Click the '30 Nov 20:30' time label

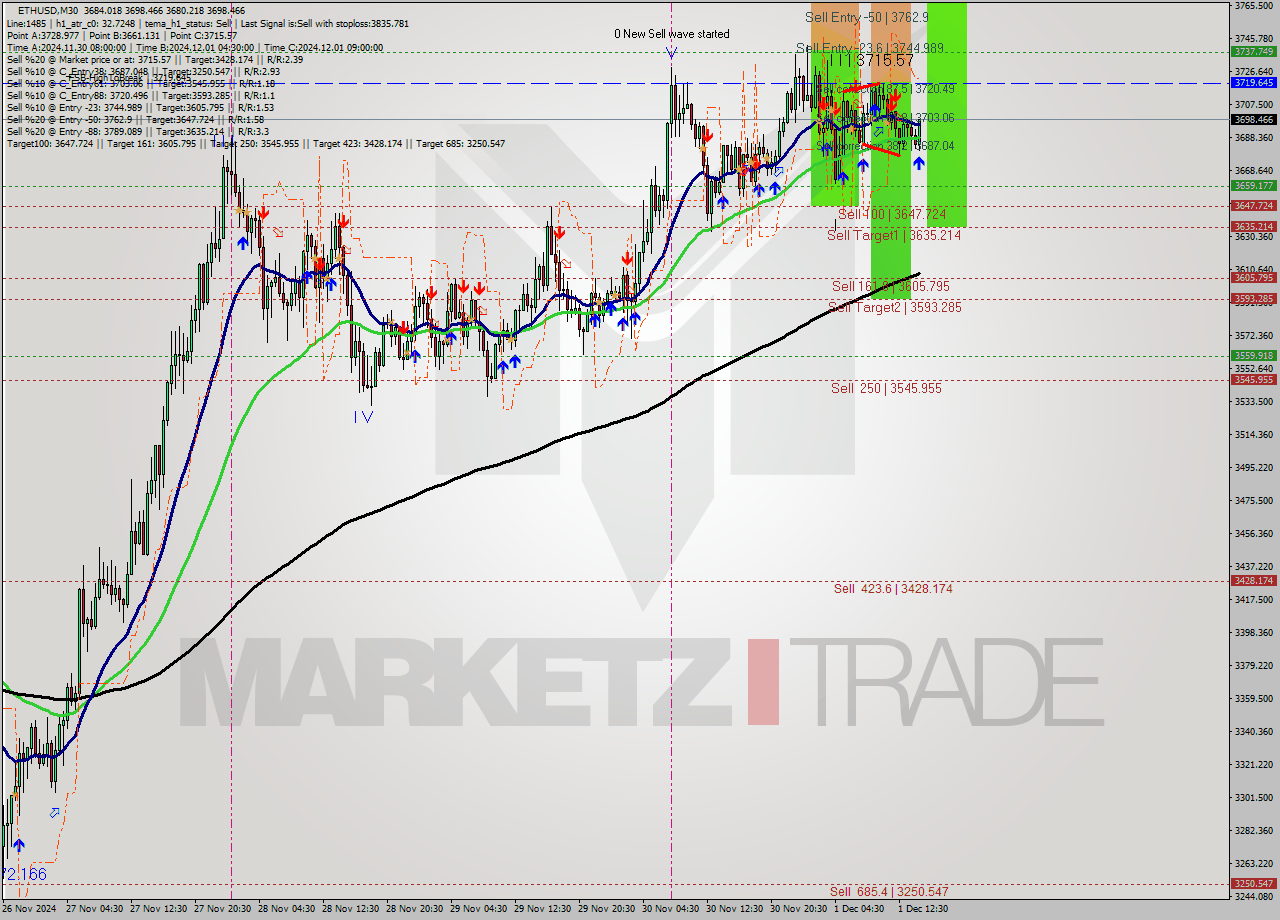pos(798,909)
